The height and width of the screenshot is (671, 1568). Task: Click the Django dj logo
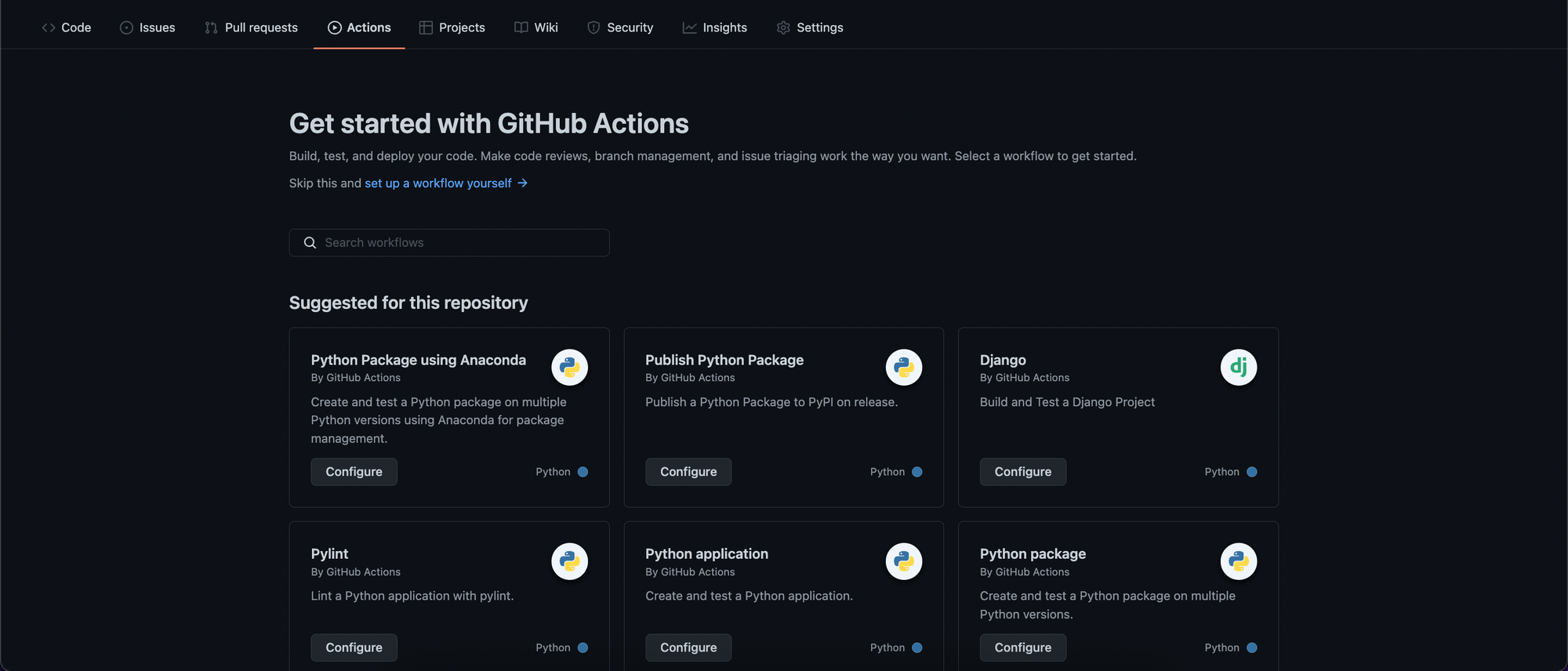[1239, 368]
